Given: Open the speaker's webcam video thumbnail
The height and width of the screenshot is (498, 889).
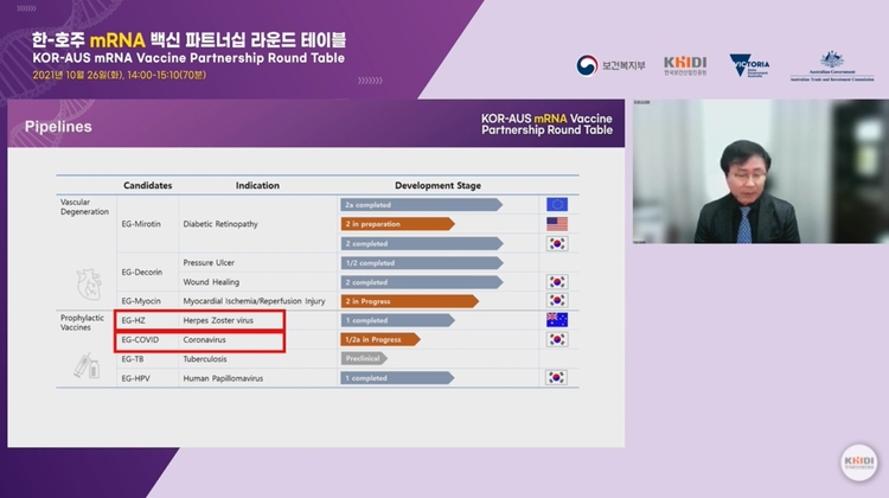Looking at the screenshot, I should coord(758,171).
